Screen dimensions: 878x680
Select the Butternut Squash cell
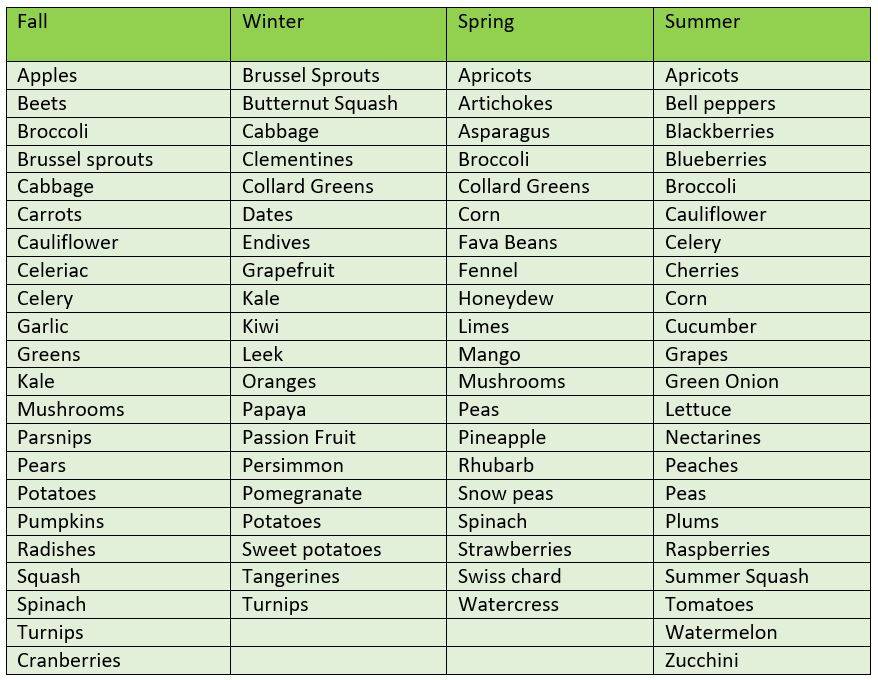[338, 104]
